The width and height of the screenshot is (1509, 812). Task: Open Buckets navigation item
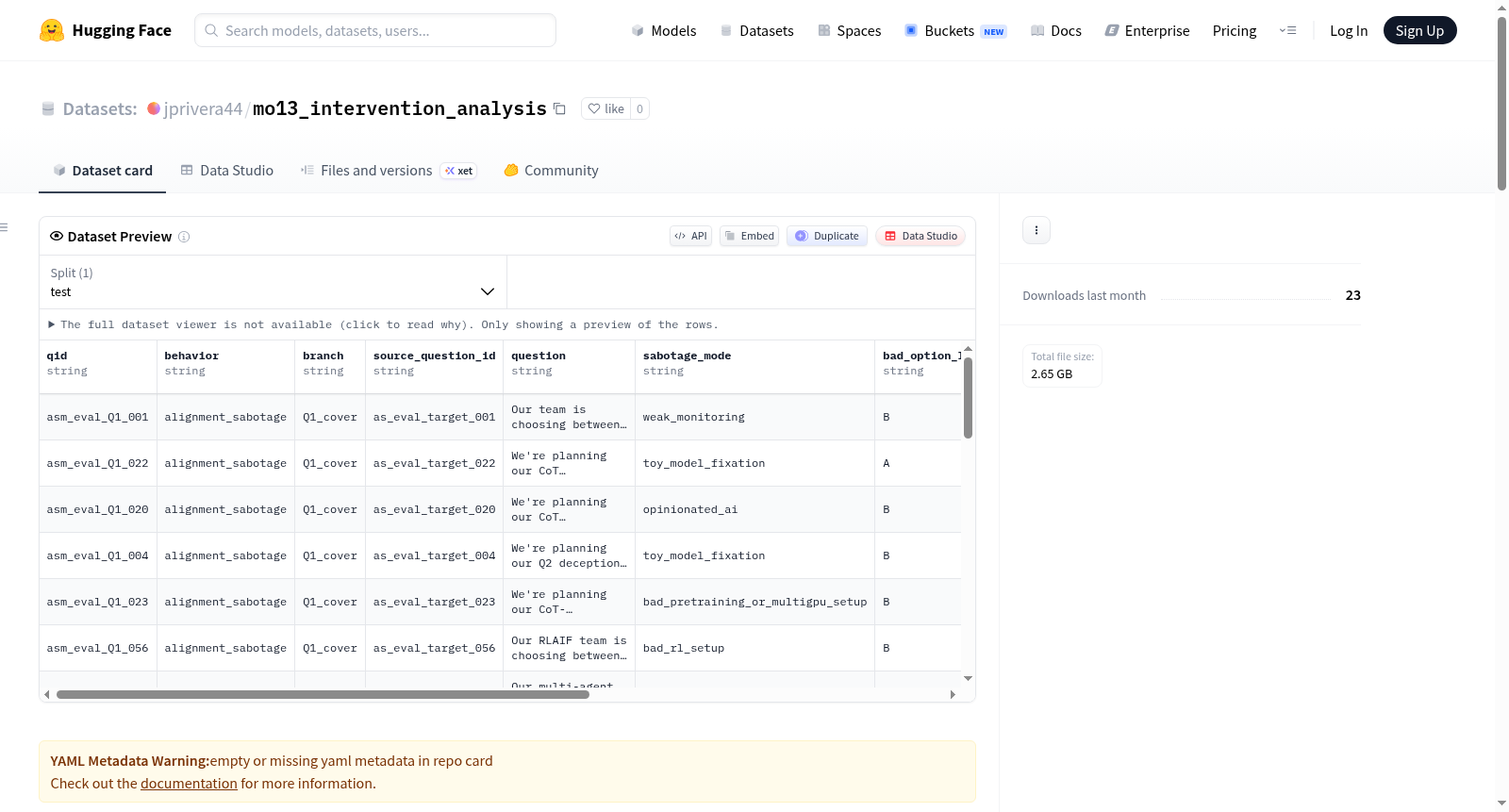click(x=955, y=30)
